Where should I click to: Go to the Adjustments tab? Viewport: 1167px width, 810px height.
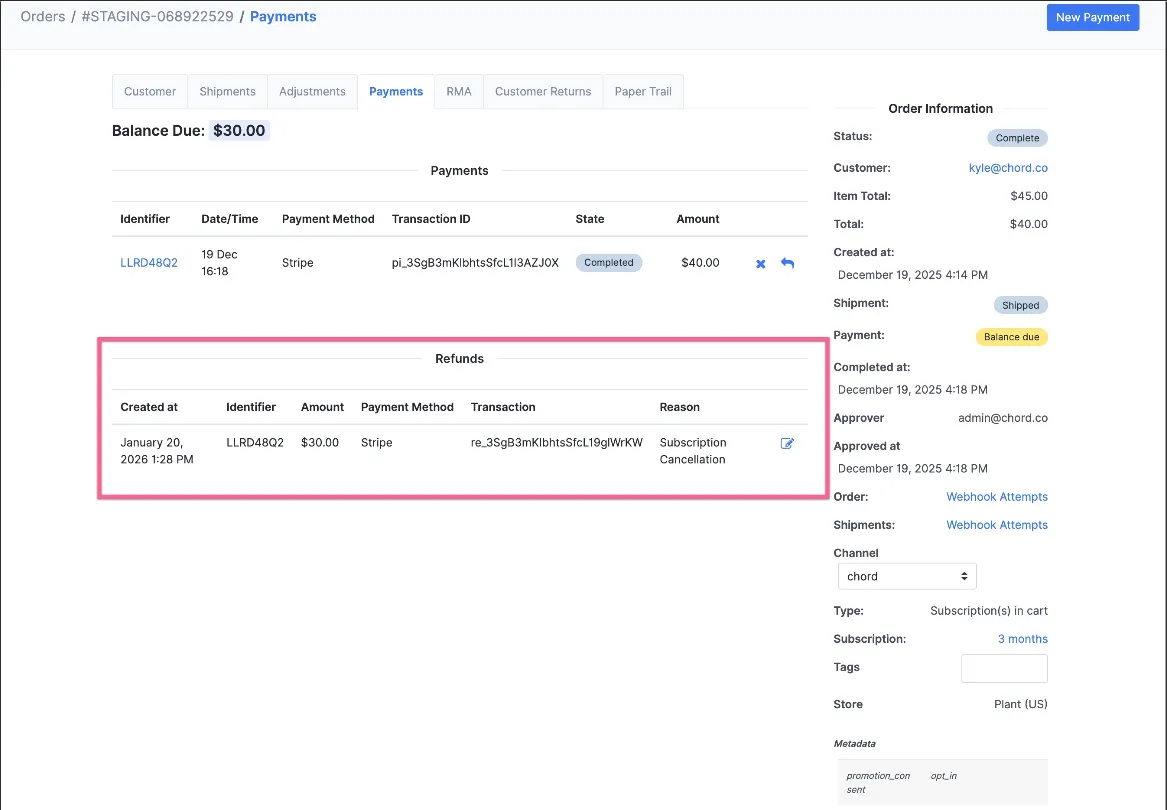point(312,92)
